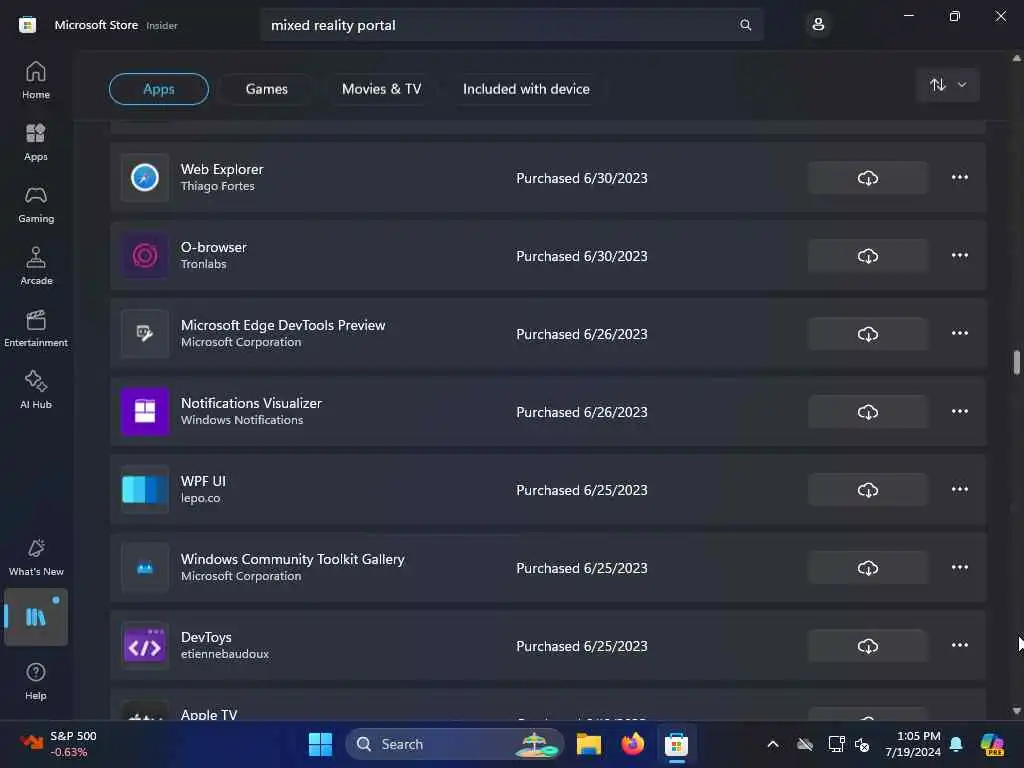Open Notifications Visualizer purple icon
This screenshot has width=1024, height=768.
pyautogui.click(x=145, y=412)
